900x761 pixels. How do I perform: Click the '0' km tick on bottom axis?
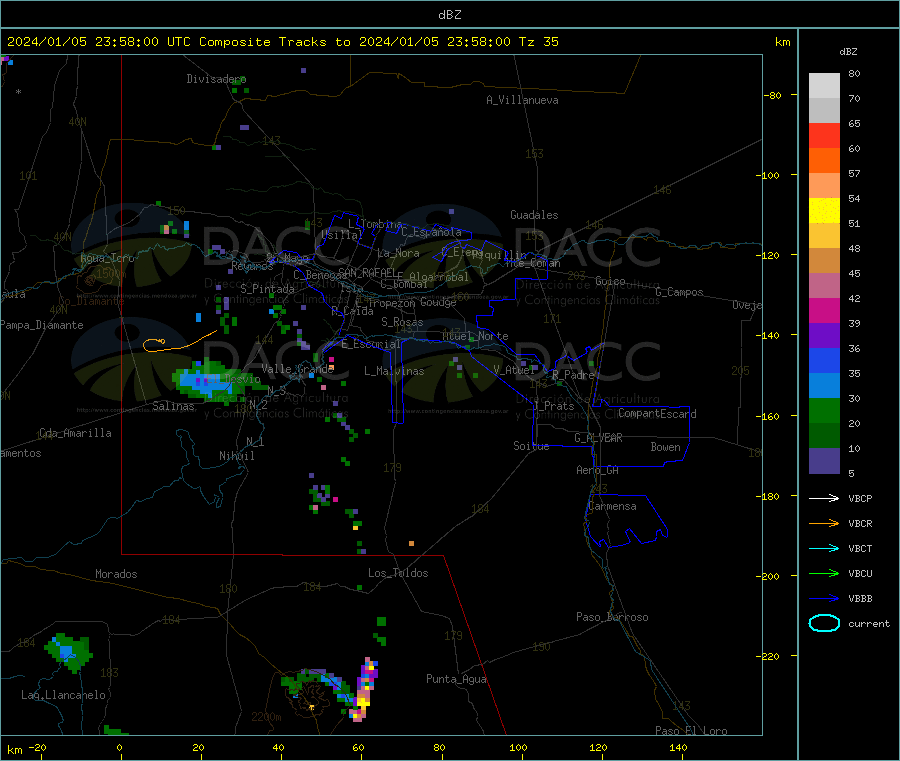click(119, 747)
